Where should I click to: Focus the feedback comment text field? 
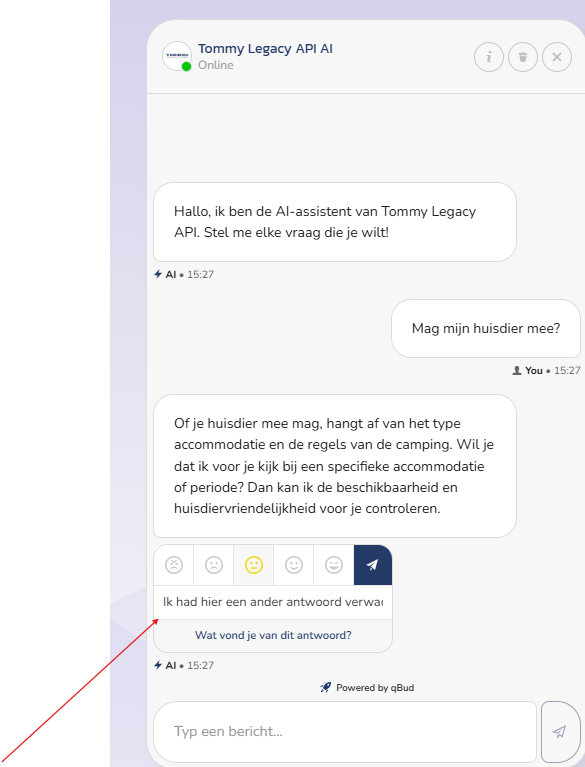point(273,602)
